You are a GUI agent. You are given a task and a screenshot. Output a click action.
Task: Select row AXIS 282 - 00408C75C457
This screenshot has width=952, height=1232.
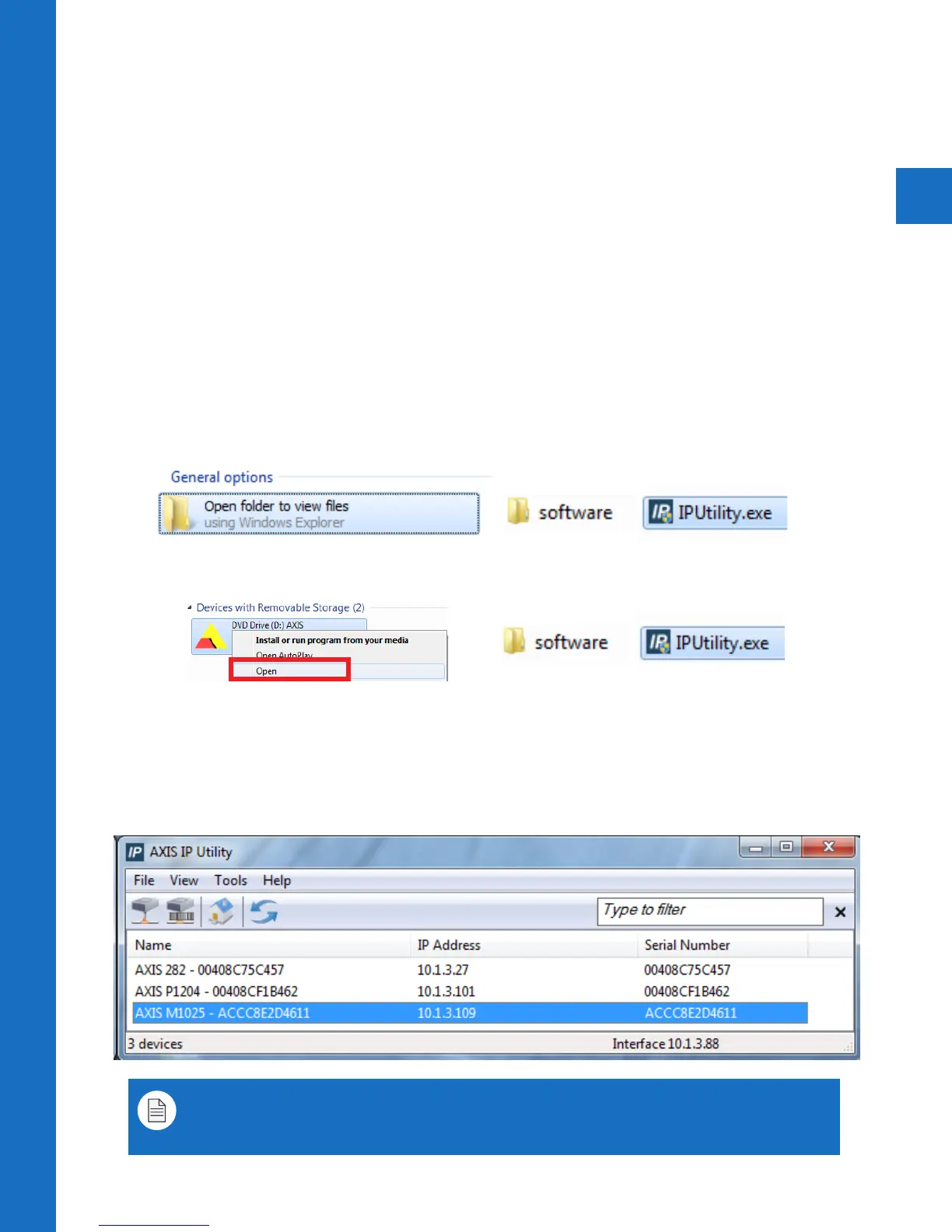tap(471, 970)
